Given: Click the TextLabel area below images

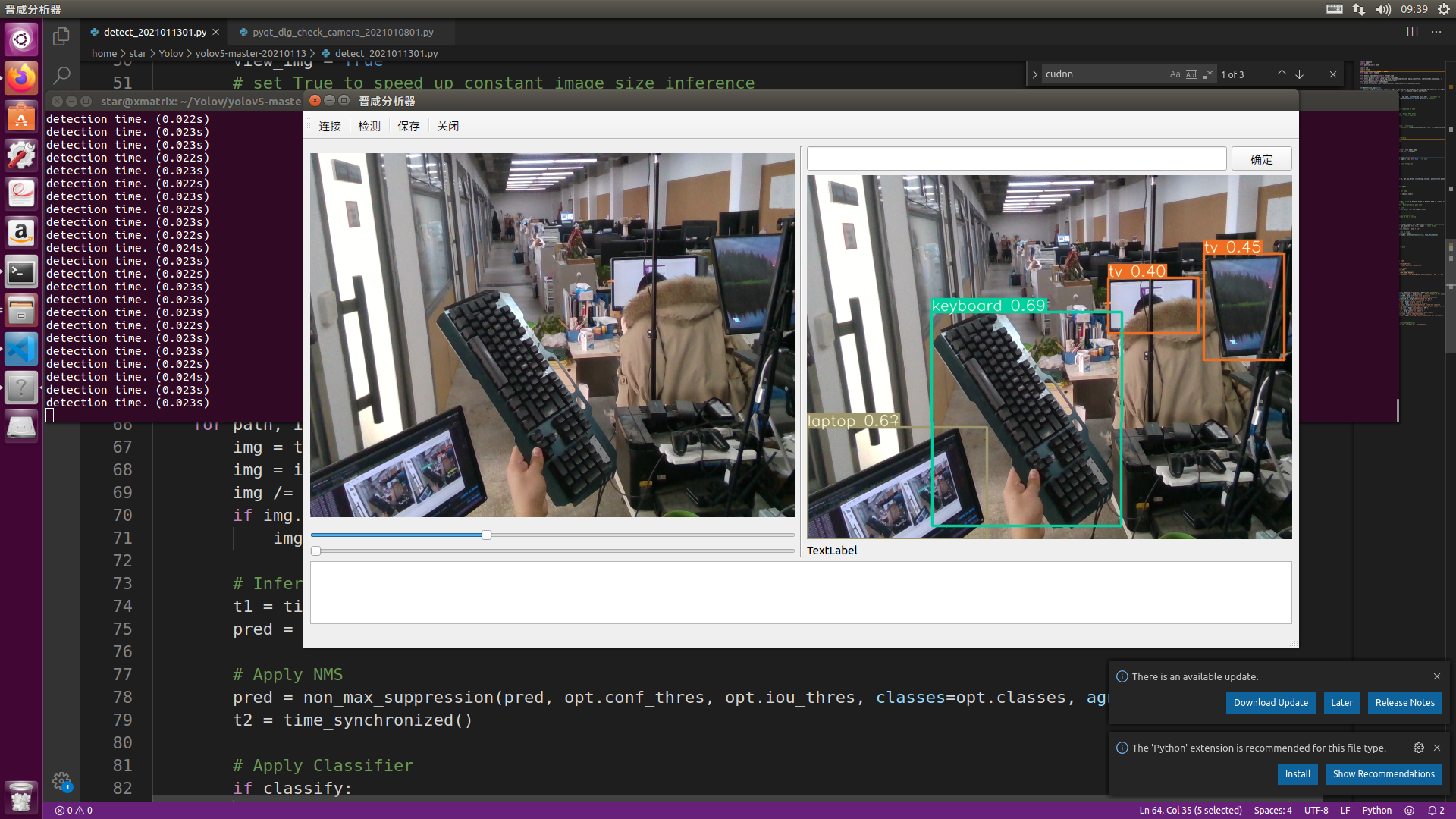Looking at the screenshot, I should click(x=830, y=550).
